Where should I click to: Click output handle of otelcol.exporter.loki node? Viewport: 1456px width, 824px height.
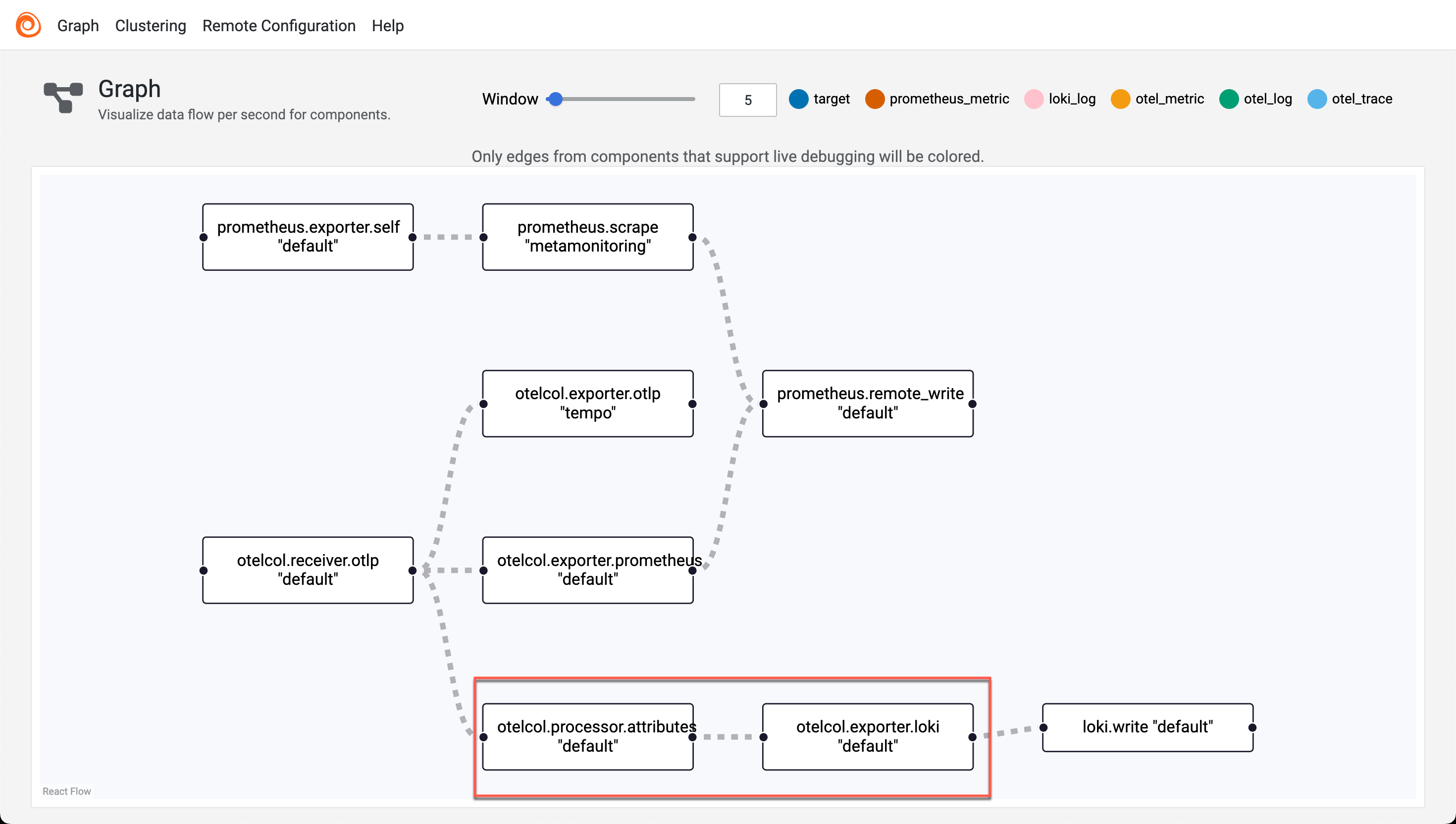(972, 737)
